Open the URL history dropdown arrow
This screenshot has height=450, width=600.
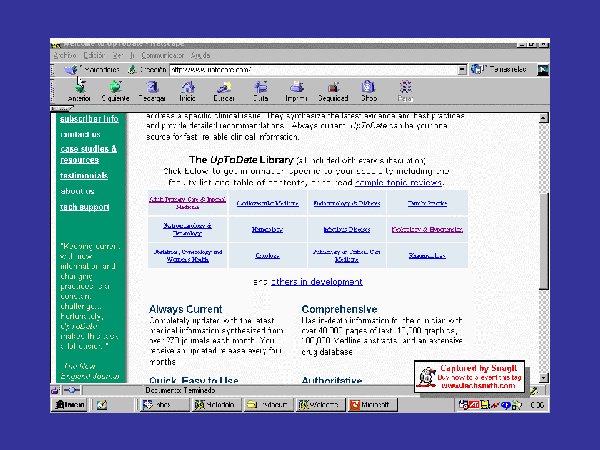[462, 70]
